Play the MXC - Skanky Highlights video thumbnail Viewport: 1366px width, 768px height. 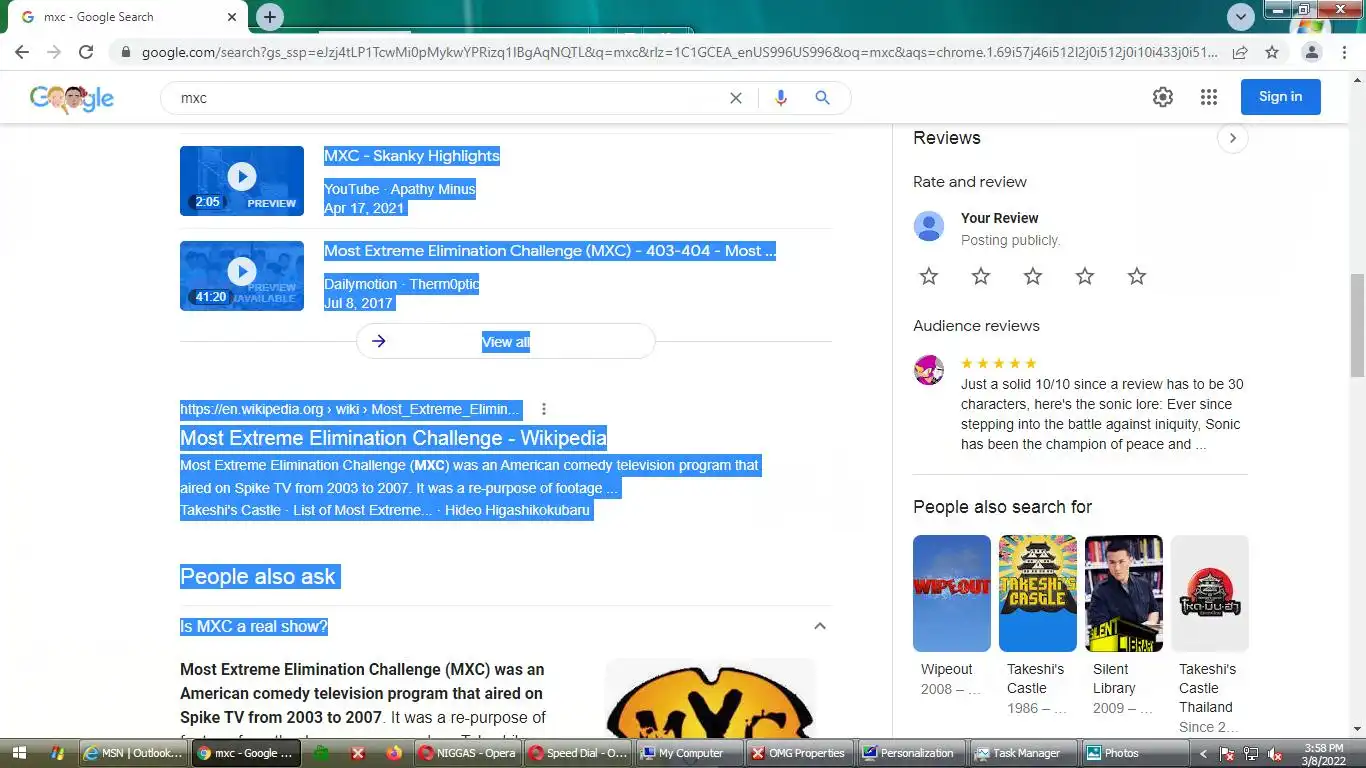tap(242, 181)
